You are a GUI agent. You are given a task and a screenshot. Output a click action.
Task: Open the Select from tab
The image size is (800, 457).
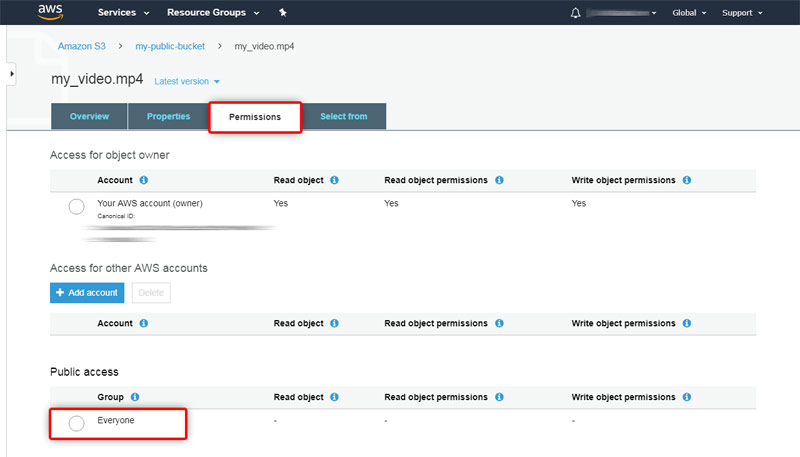point(344,116)
